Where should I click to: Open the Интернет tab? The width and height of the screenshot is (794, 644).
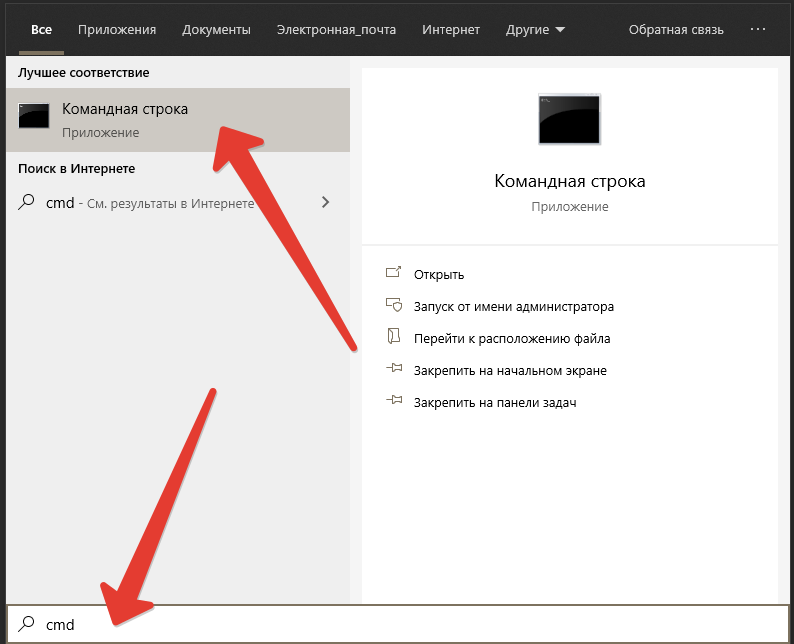pos(450,30)
